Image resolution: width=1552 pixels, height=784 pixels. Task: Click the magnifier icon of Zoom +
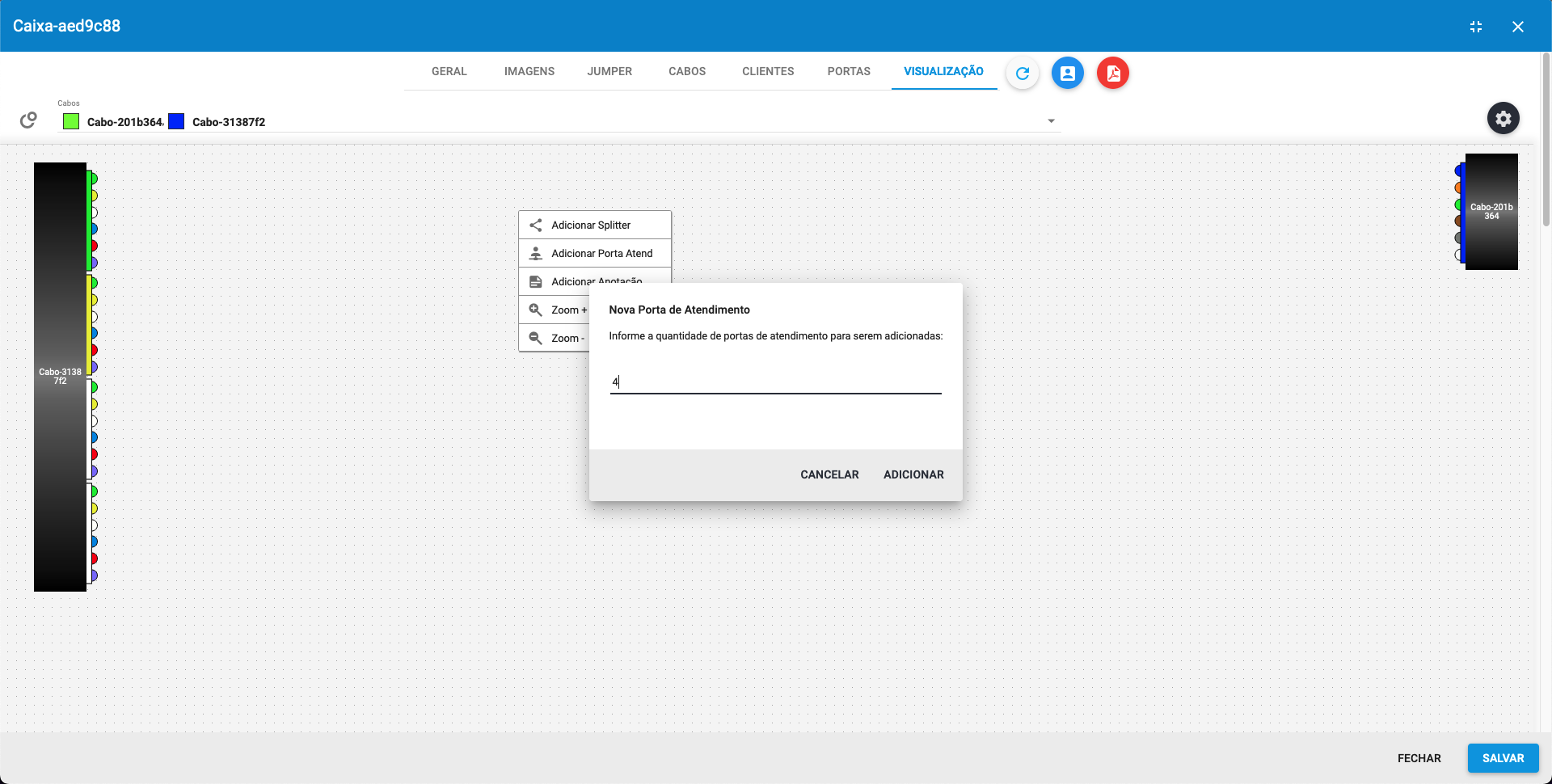click(535, 310)
